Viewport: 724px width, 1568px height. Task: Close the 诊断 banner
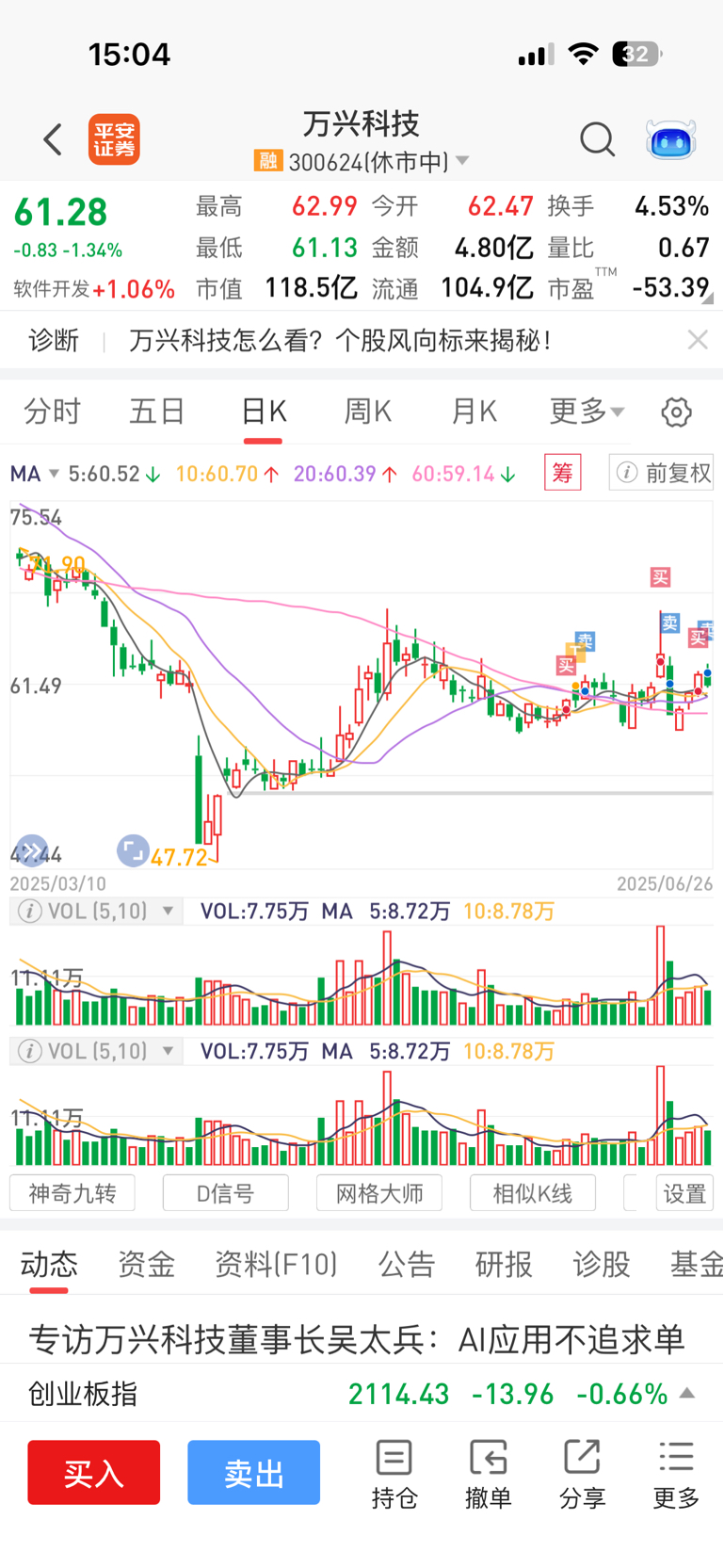coord(698,340)
